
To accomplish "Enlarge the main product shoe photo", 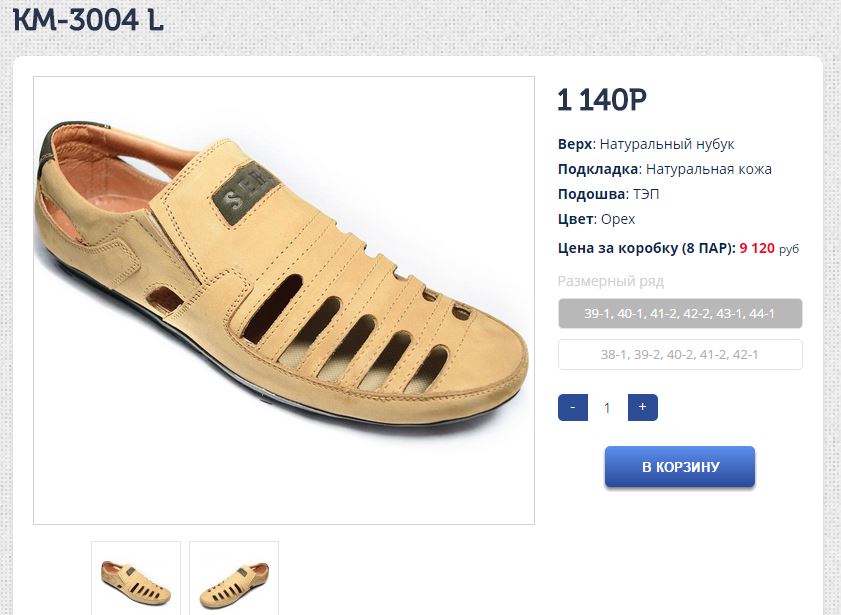I will (x=284, y=300).
